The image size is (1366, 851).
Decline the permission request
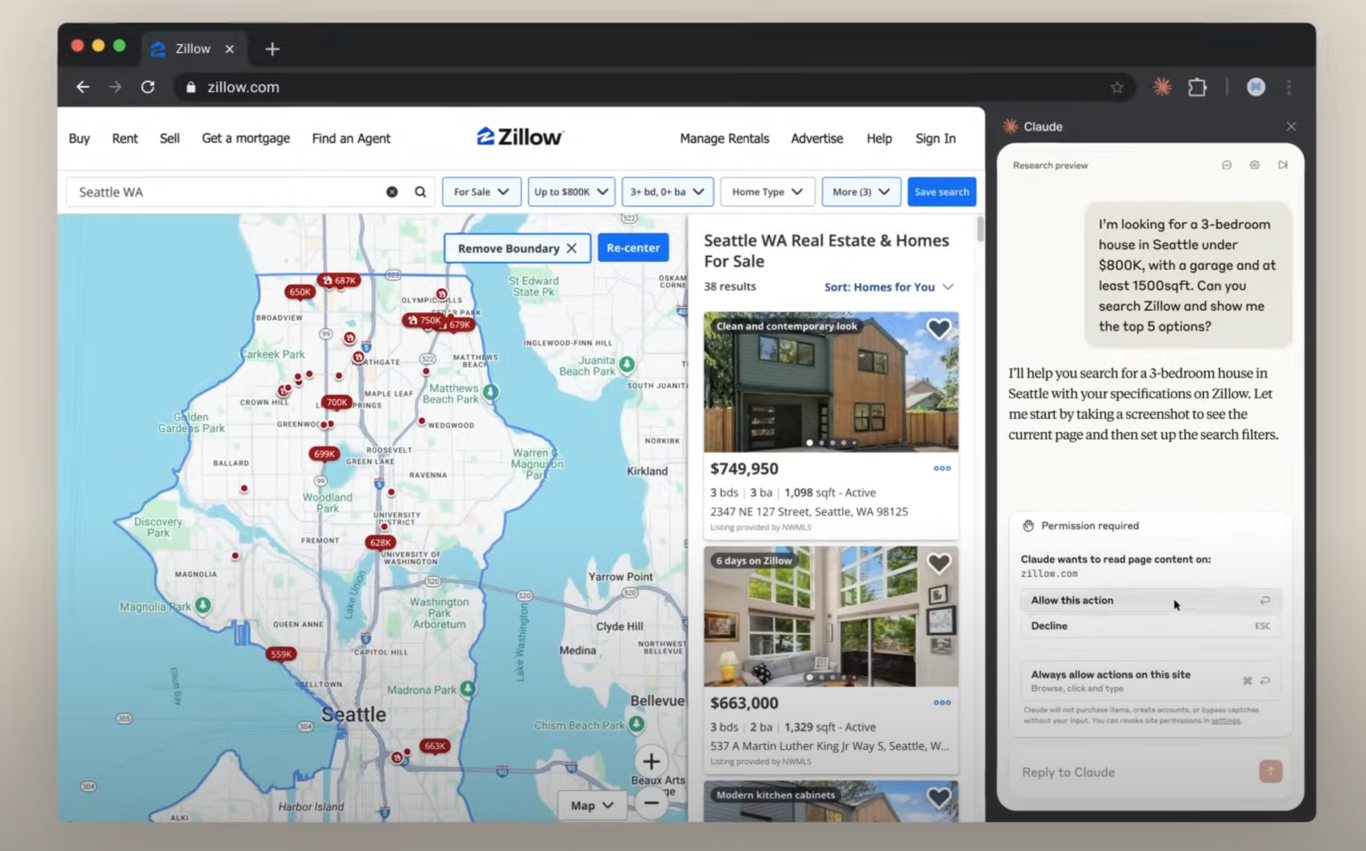1151,626
